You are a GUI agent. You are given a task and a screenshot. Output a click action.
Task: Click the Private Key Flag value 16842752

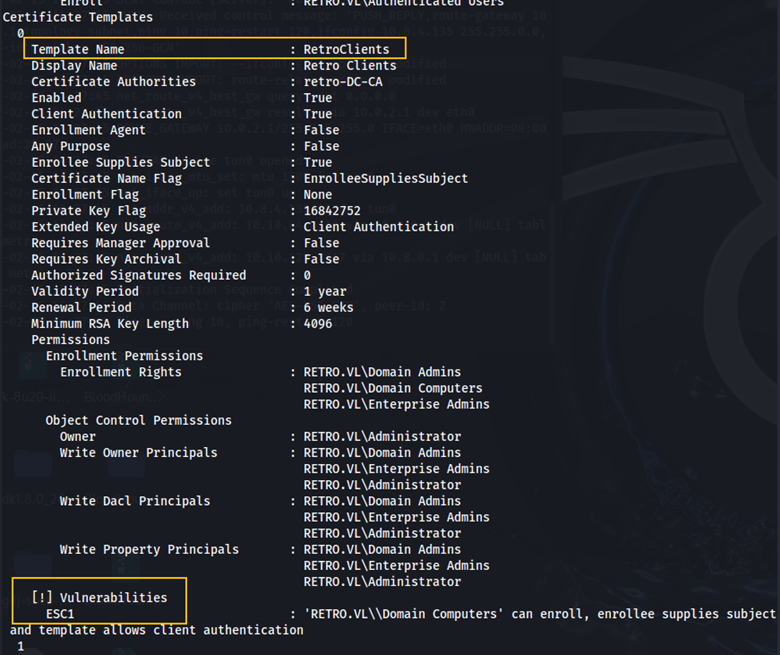coord(332,211)
